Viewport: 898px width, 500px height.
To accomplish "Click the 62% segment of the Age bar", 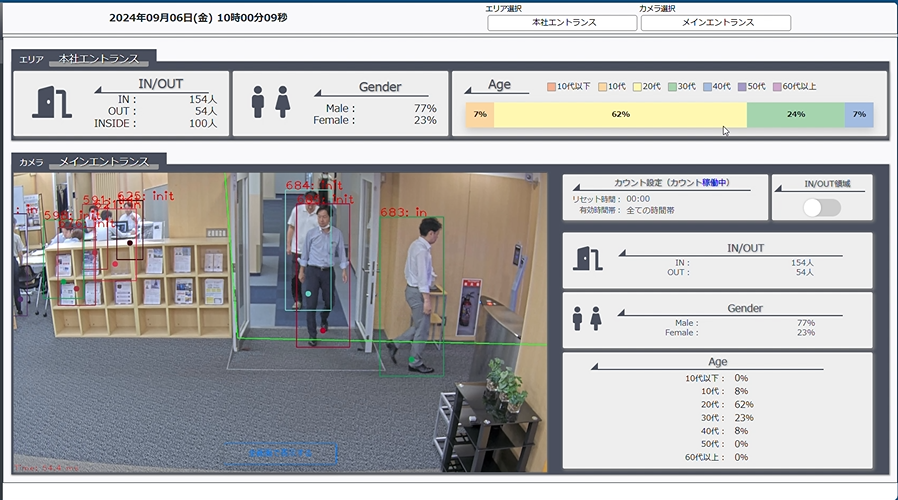I will 620,115.
